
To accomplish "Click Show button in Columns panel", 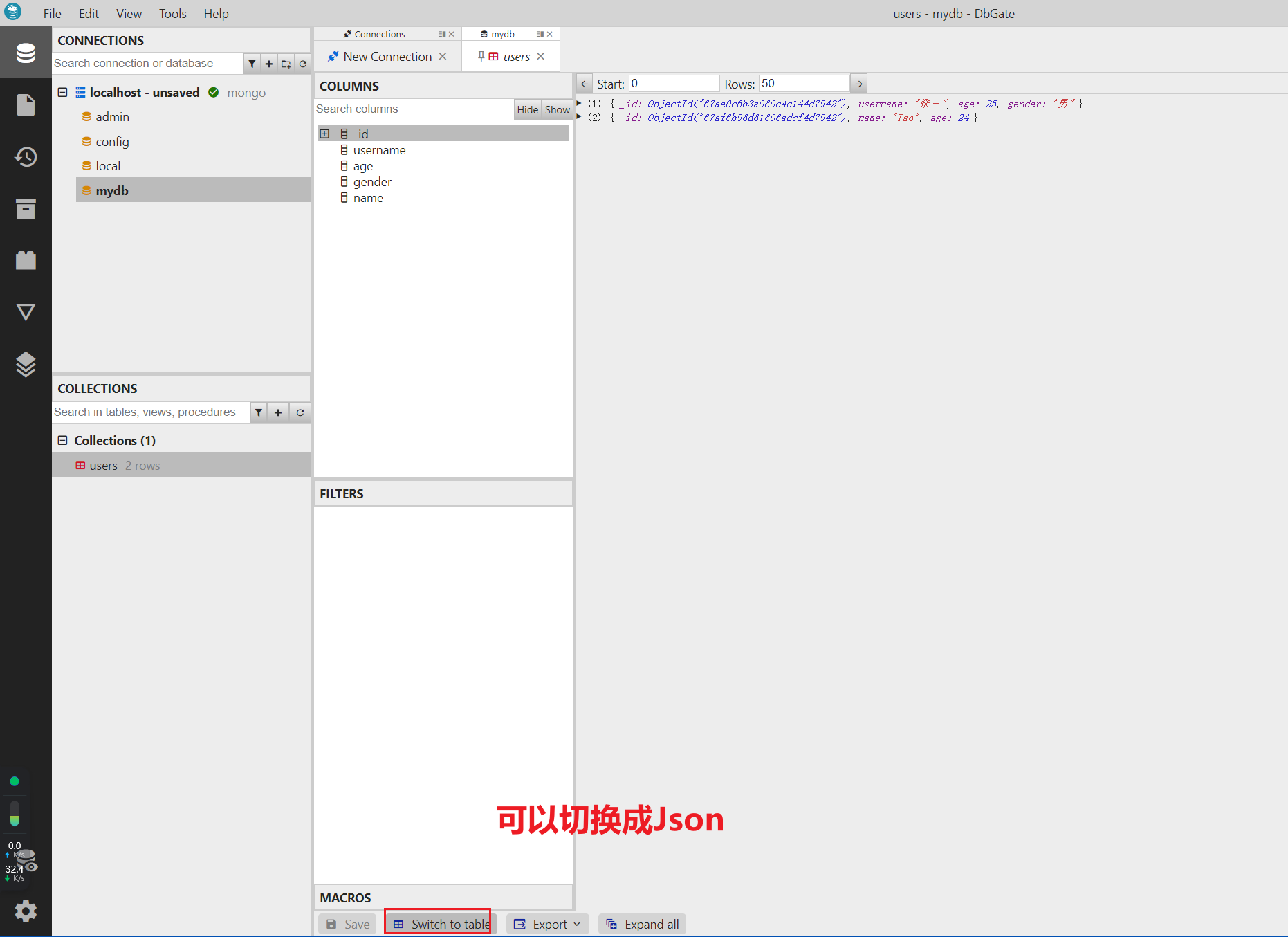I will click(x=557, y=109).
